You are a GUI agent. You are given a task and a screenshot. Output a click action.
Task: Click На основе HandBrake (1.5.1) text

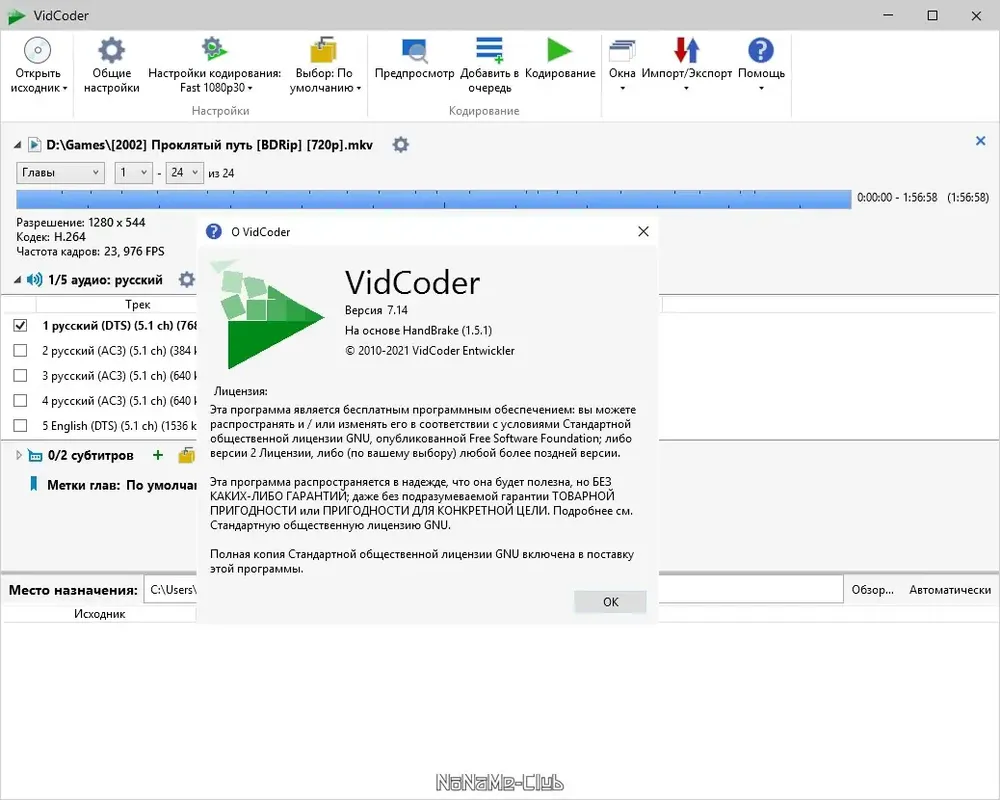(418, 330)
